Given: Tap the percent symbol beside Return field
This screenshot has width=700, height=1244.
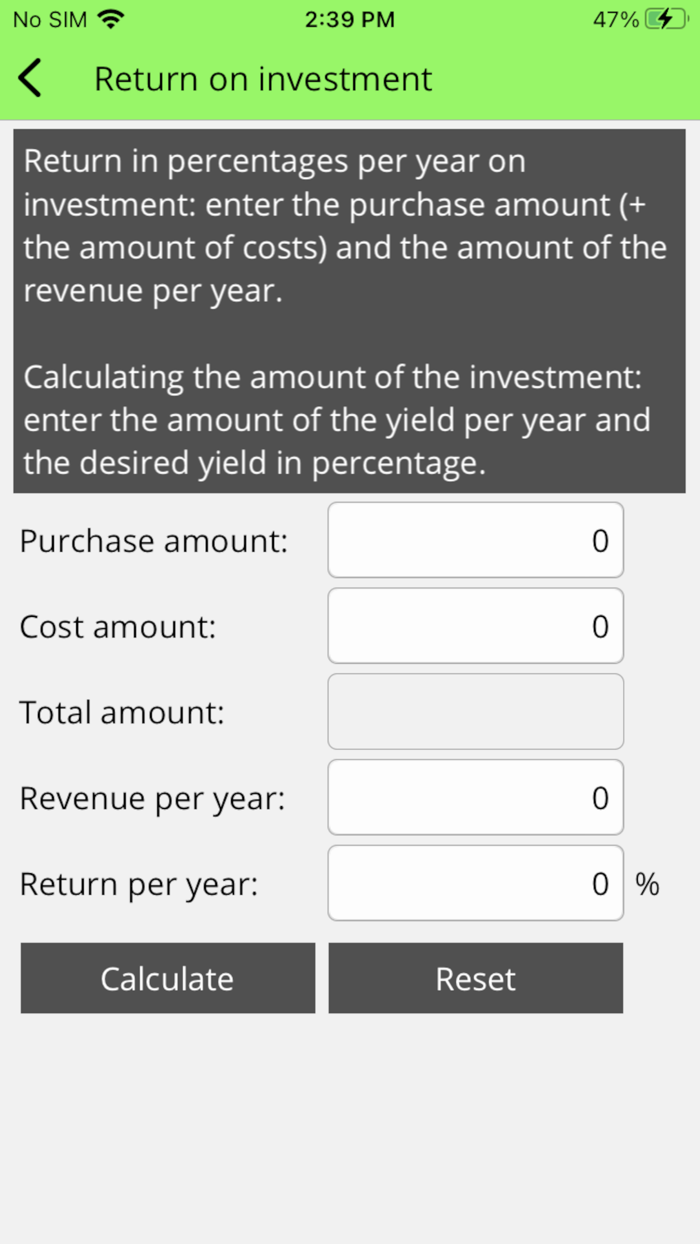Looking at the screenshot, I should (647, 884).
